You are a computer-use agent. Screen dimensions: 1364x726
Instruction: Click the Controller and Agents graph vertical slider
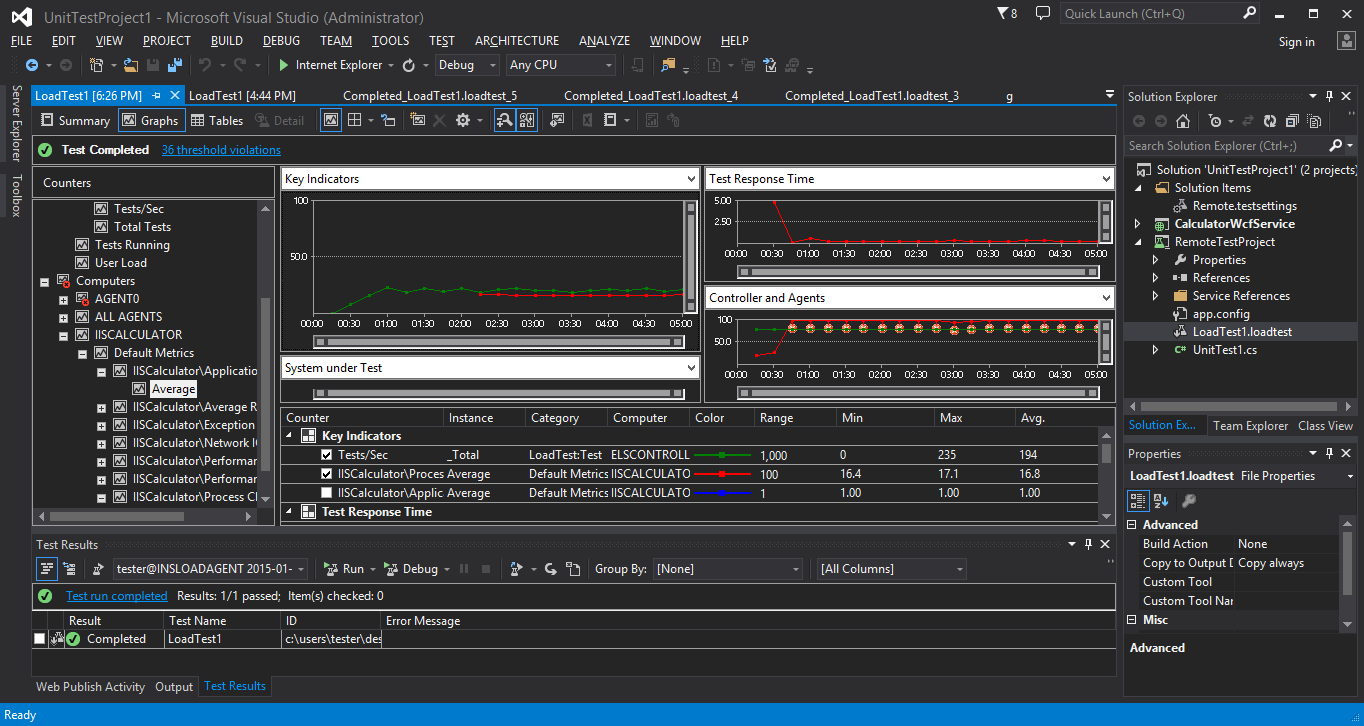tap(1105, 340)
